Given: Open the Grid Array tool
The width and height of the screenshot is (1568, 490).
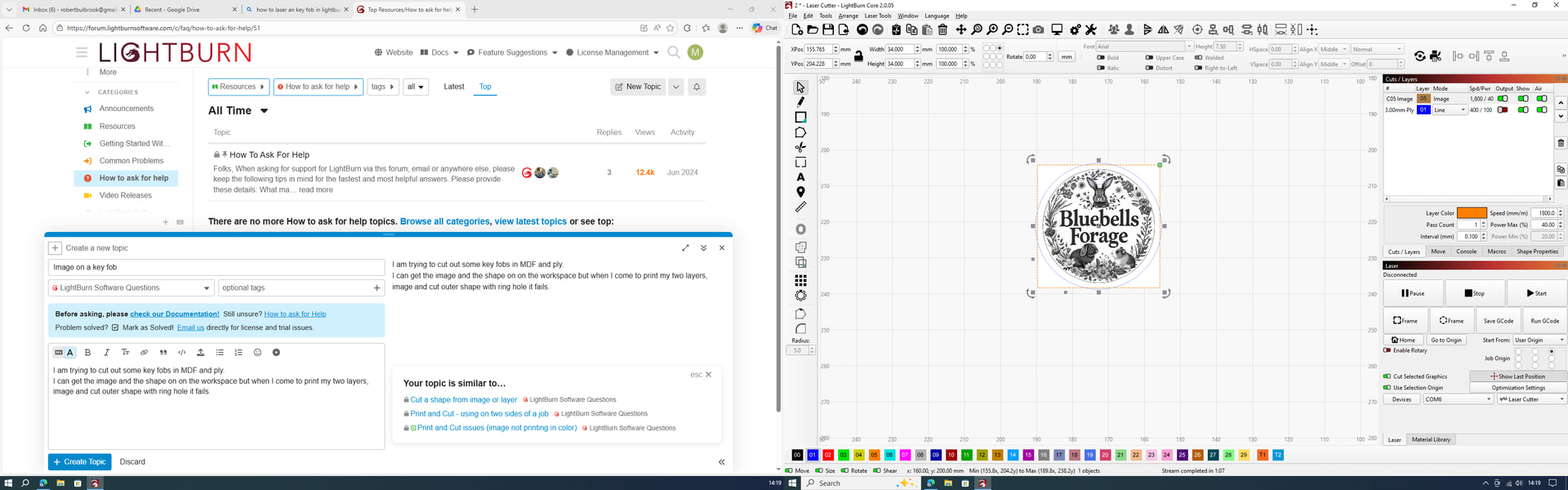Looking at the screenshot, I should (x=800, y=280).
